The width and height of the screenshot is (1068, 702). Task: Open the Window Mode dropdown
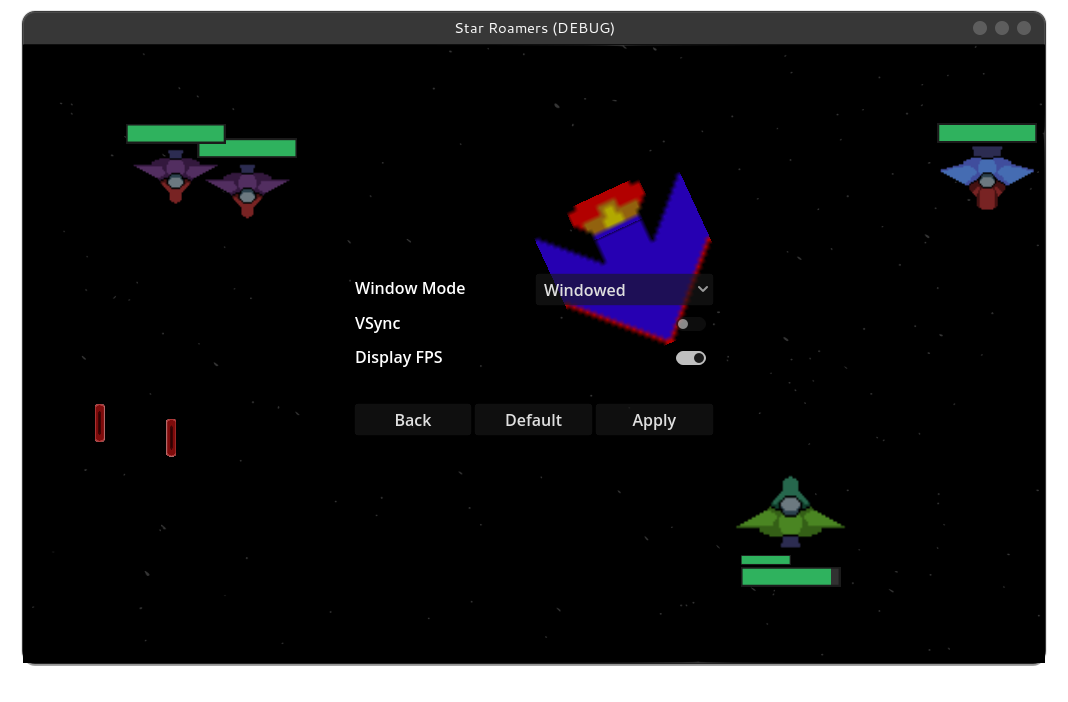(x=624, y=290)
